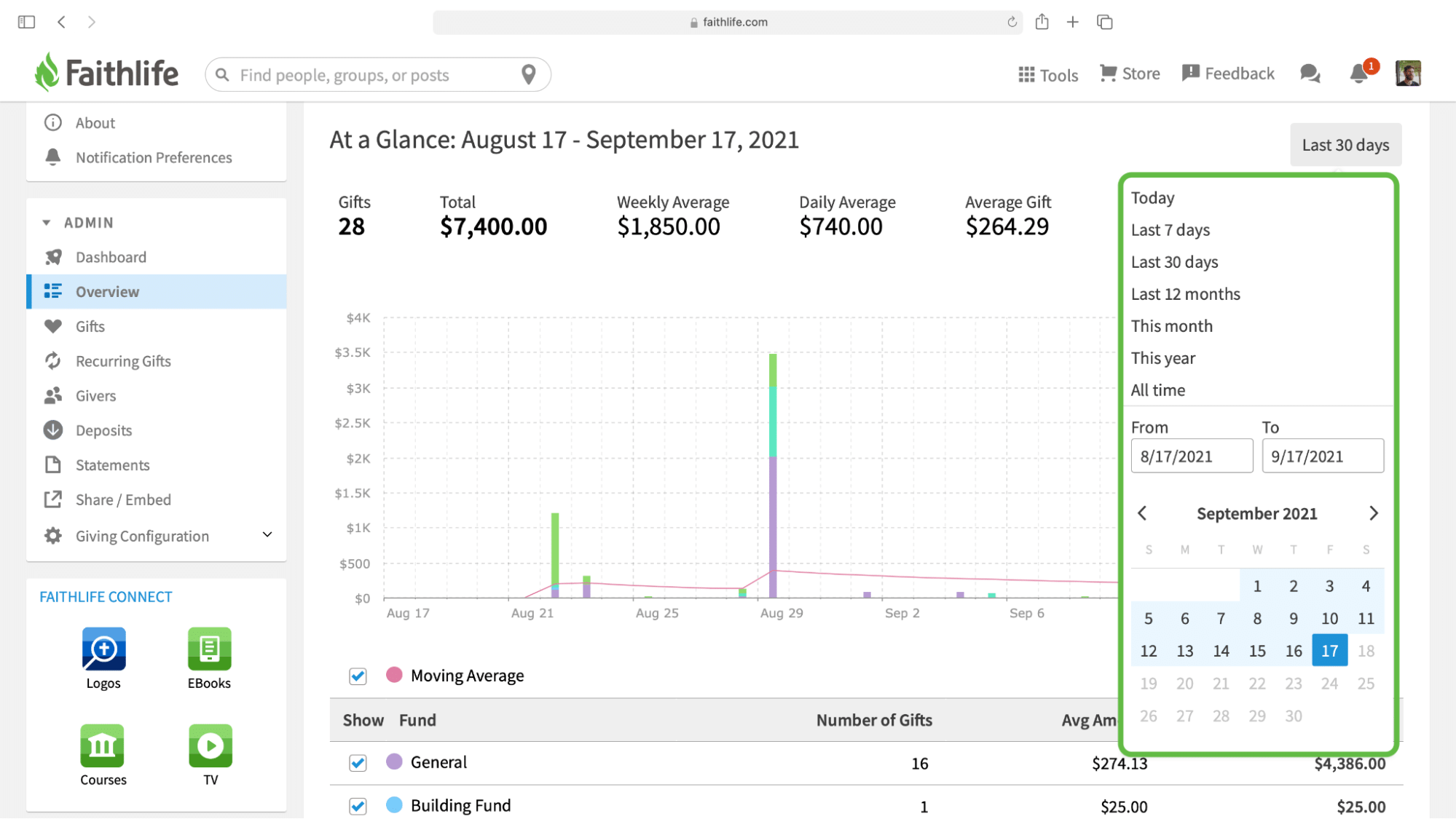Select Last 7 days range
The width and height of the screenshot is (1456, 819).
click(1170, 230)
